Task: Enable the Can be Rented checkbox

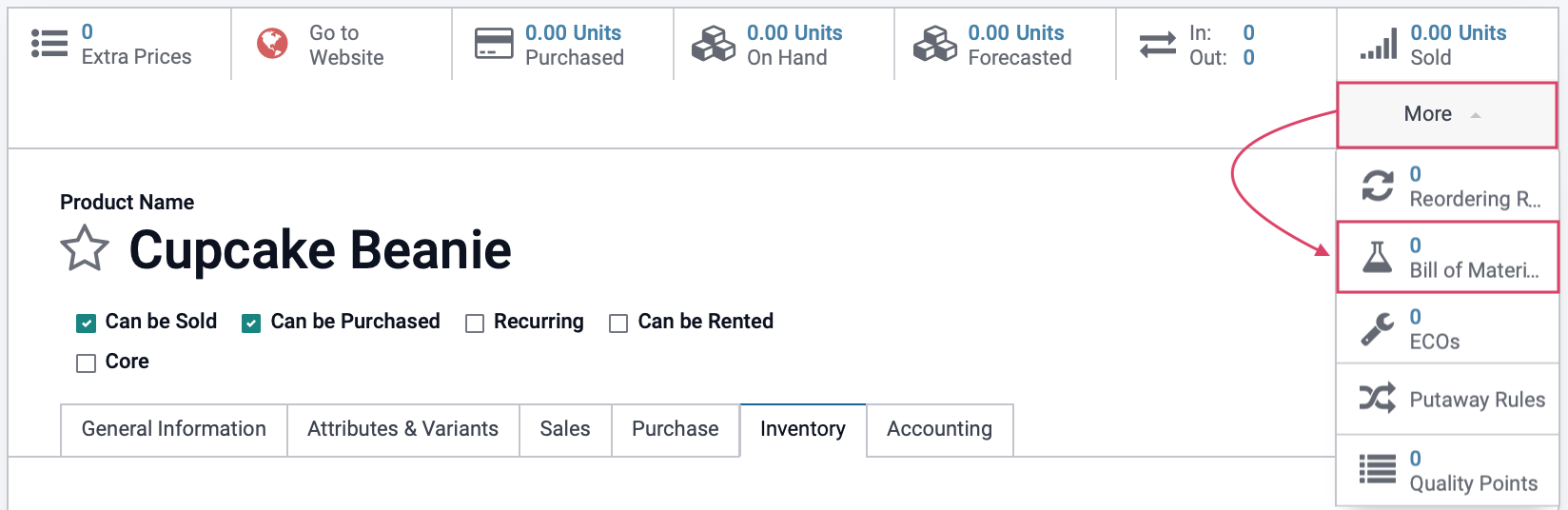Action: (x=618, y=324)
